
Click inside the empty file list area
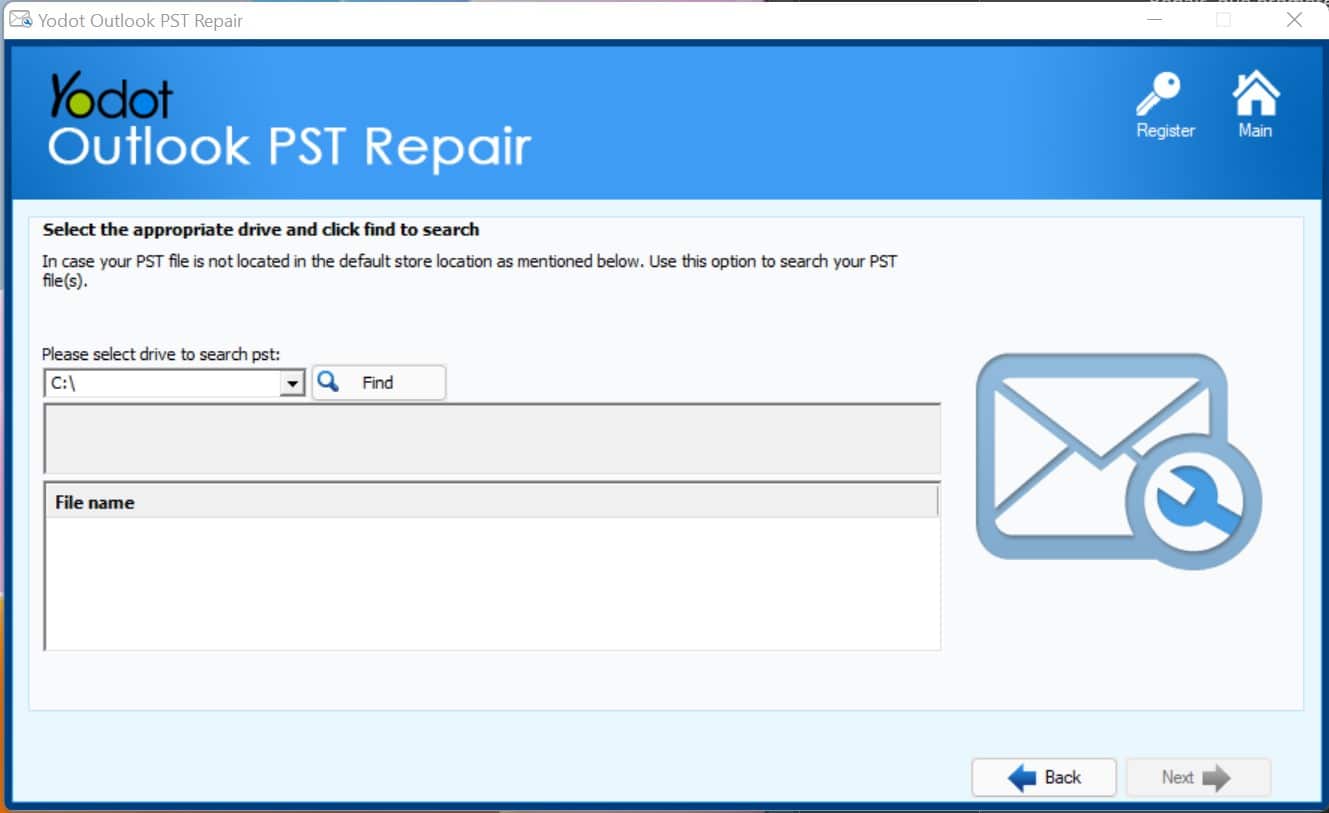click(x=490, y=583)
